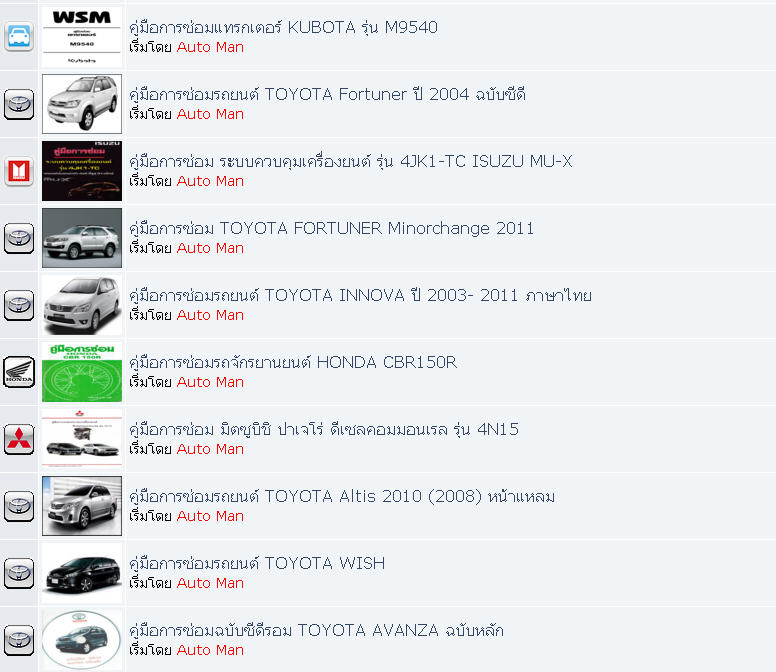776x672 pixels.
Task: Open thread TOYOTA INNOVA ปี 2003-2011 ภาษาไทย
Action: 360,295
